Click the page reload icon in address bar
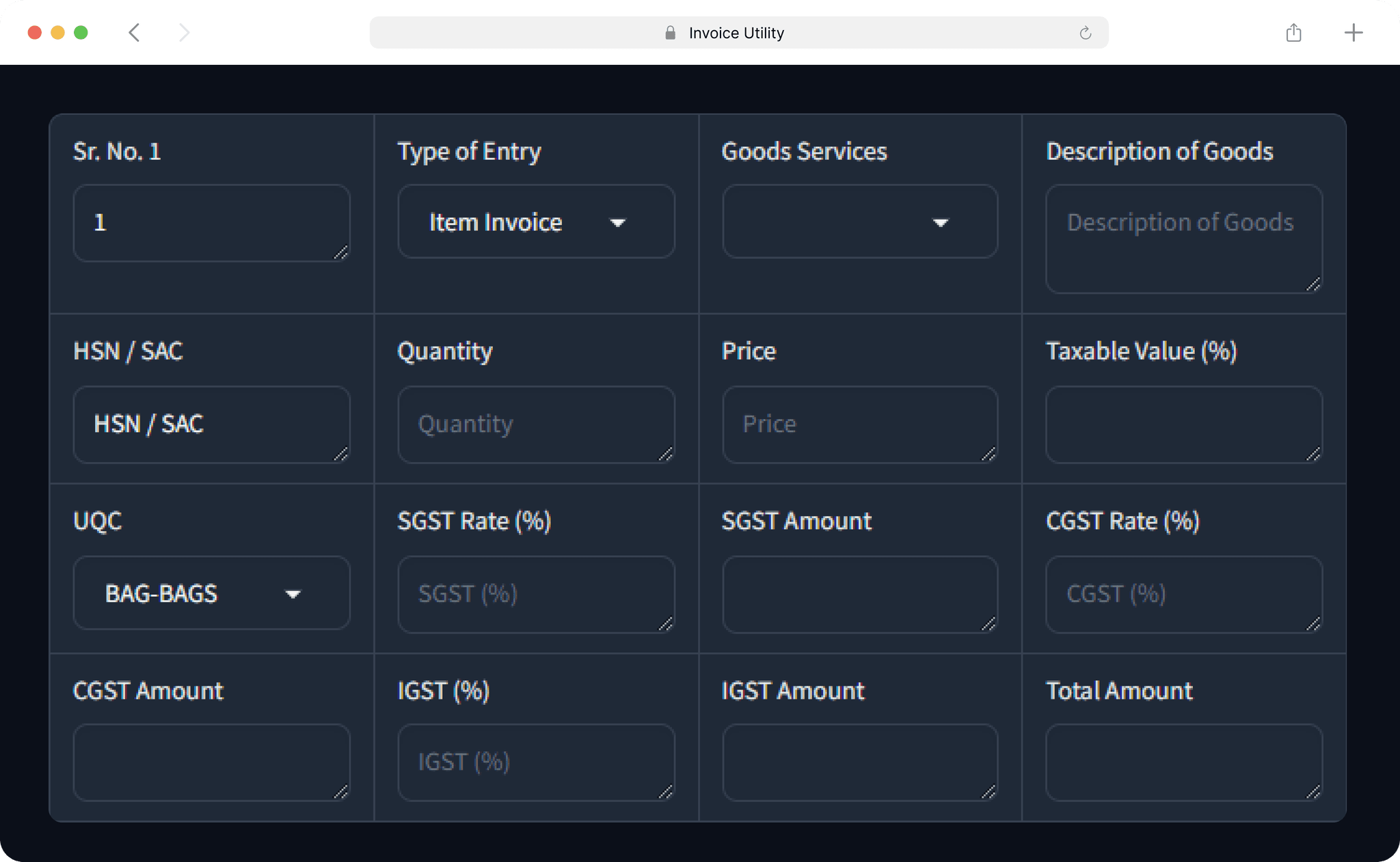Viewport: 1400px width, 862px height. [x=1084, y=32]
